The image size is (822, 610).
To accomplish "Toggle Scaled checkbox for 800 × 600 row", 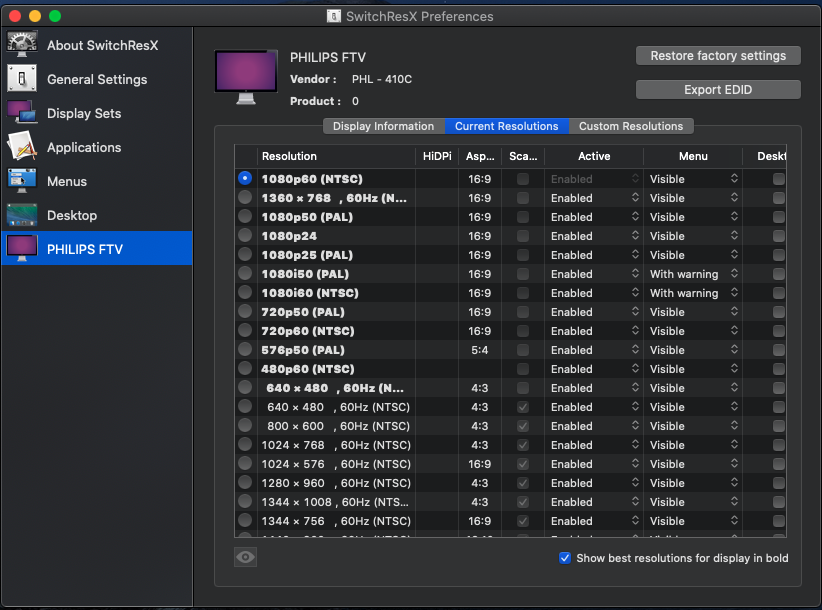I will pyautogui.click(x=523, y=426).
